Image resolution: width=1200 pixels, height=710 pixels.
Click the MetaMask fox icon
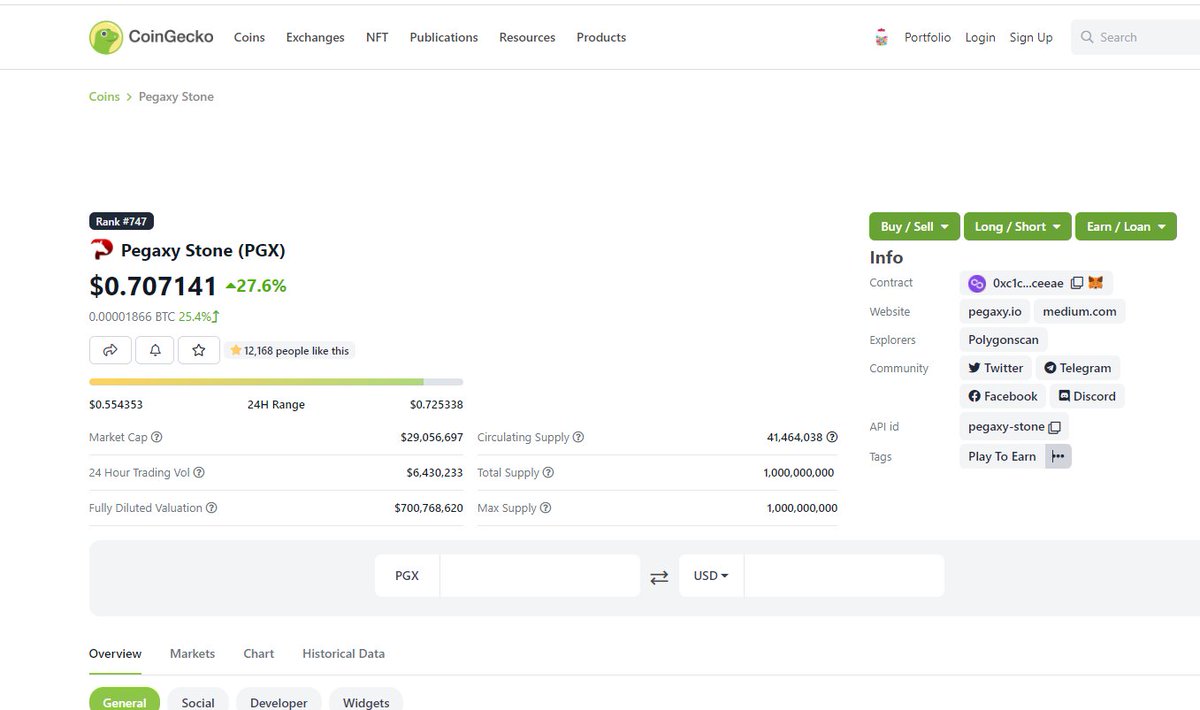pyautogui.click(x=1096, y=283)
